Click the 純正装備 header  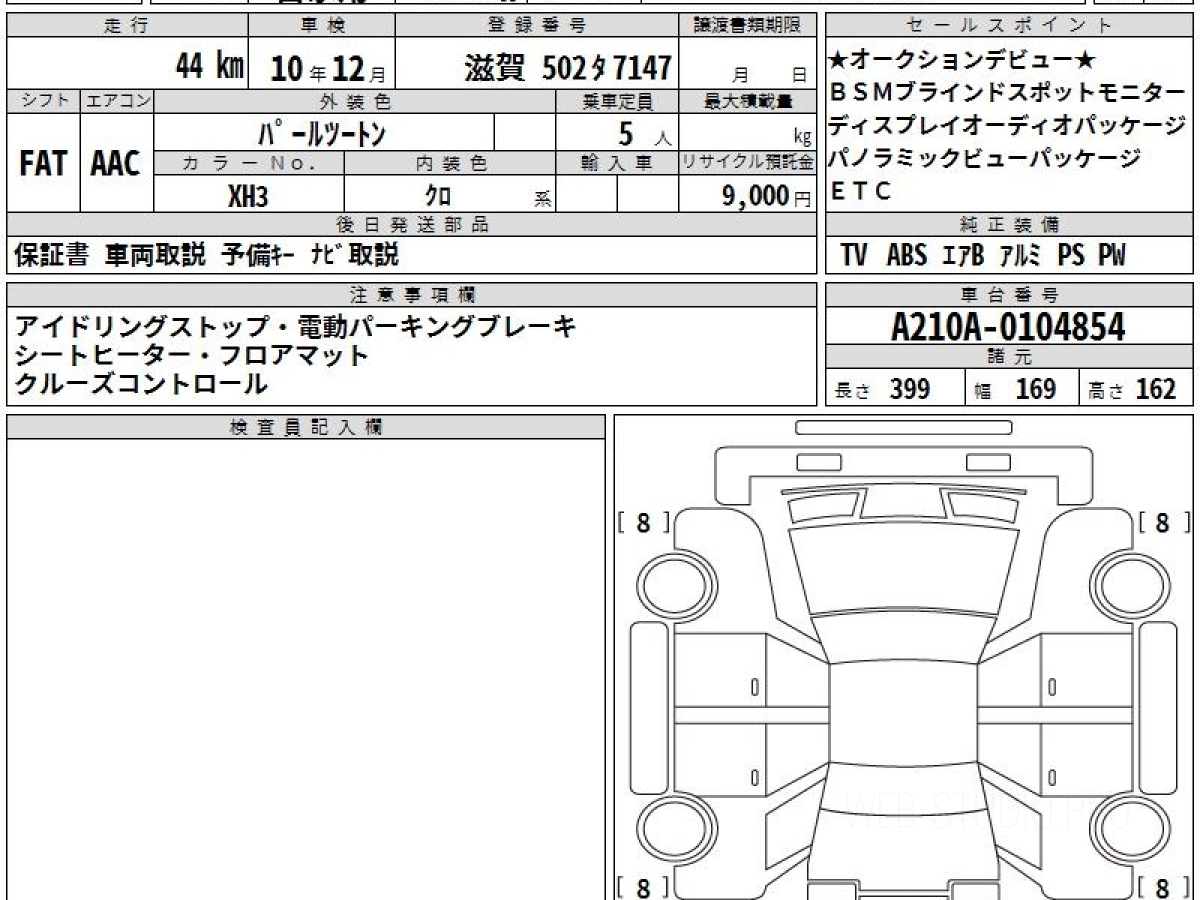[x=1009, y=224]
